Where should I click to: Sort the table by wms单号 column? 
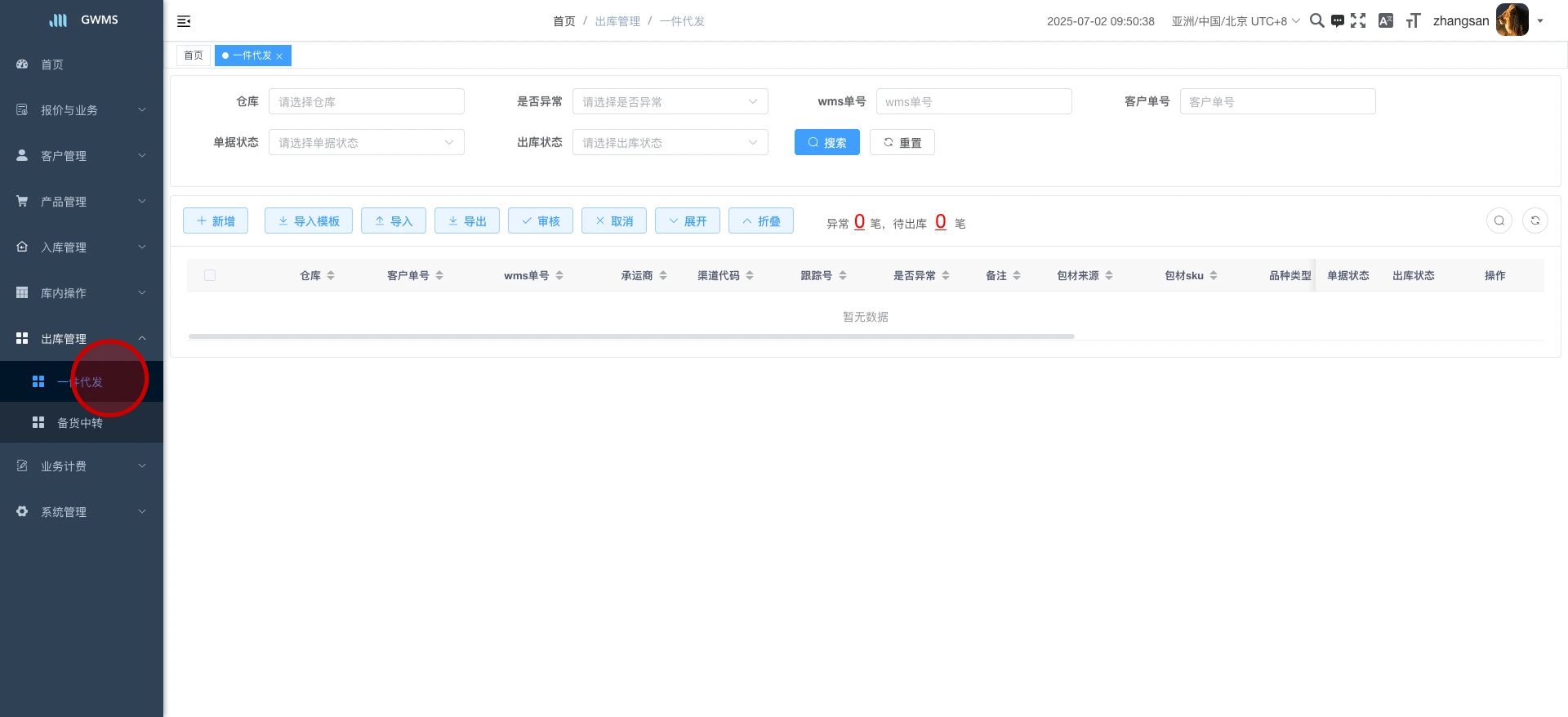[x=559, y=276]
